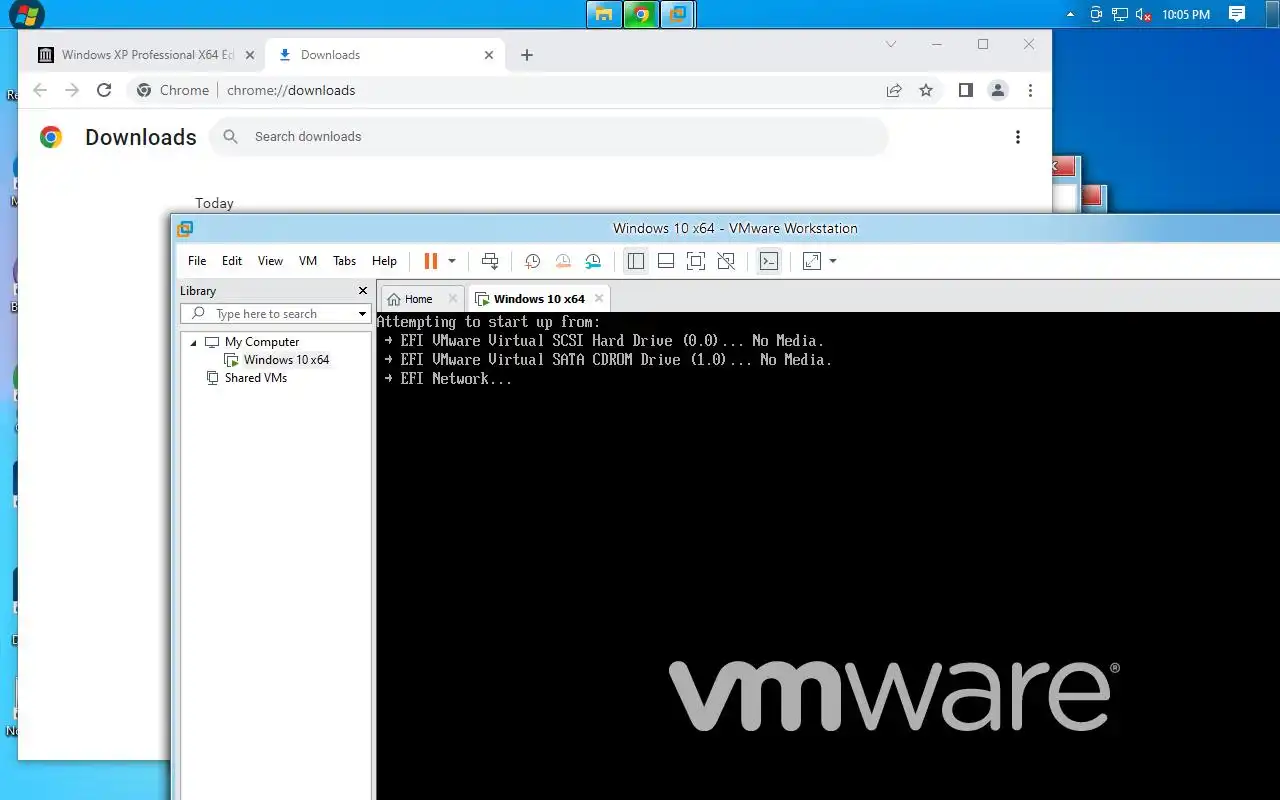Image resolution: width=1280 pixels, height=800 pixels.
Task: Open the stretch guest dropdown arrow
Action: click(x=833, y=261)
